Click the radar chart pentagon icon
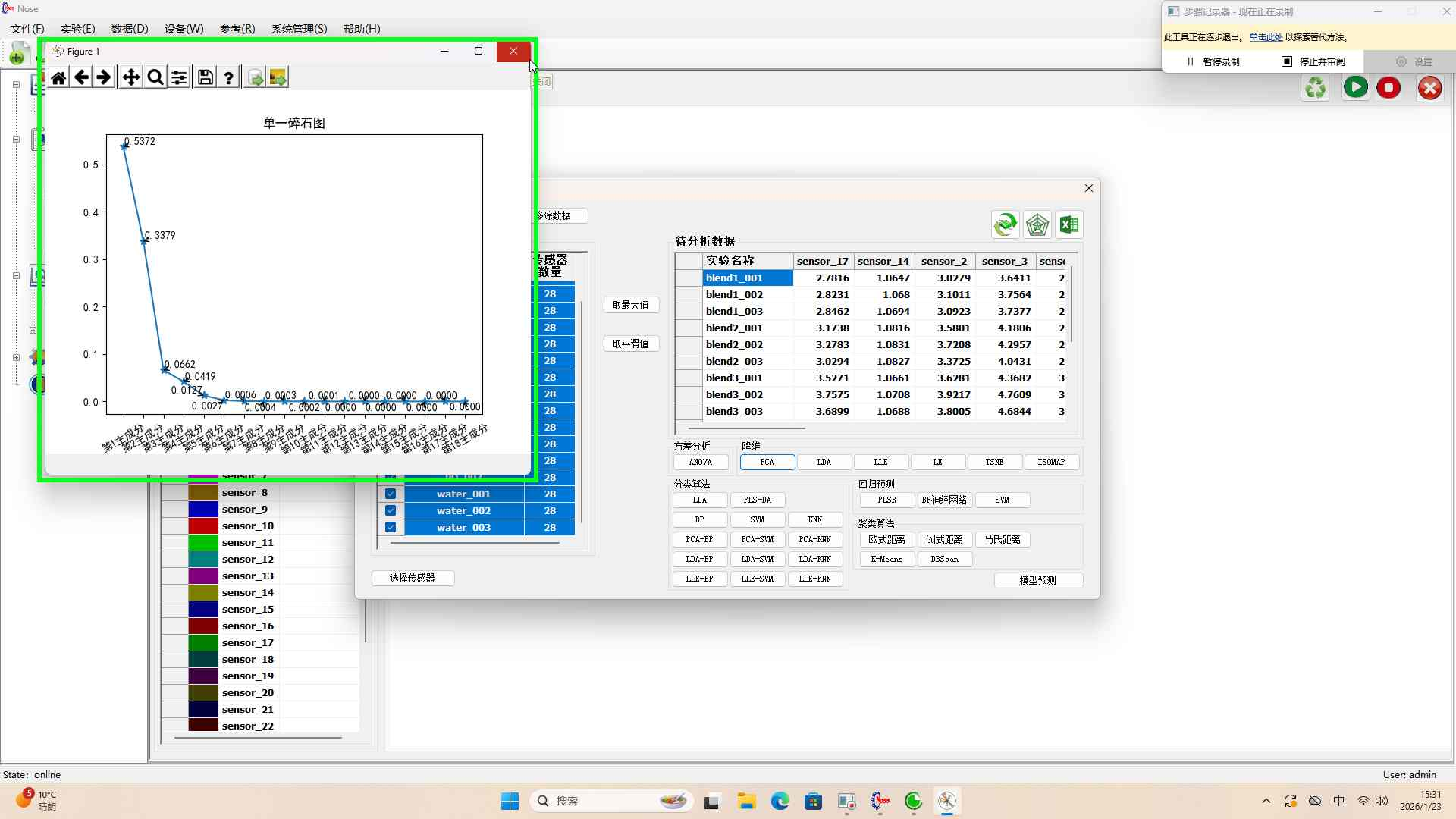The width and height of the screenshot is (1456, 819). point(1037,224)
